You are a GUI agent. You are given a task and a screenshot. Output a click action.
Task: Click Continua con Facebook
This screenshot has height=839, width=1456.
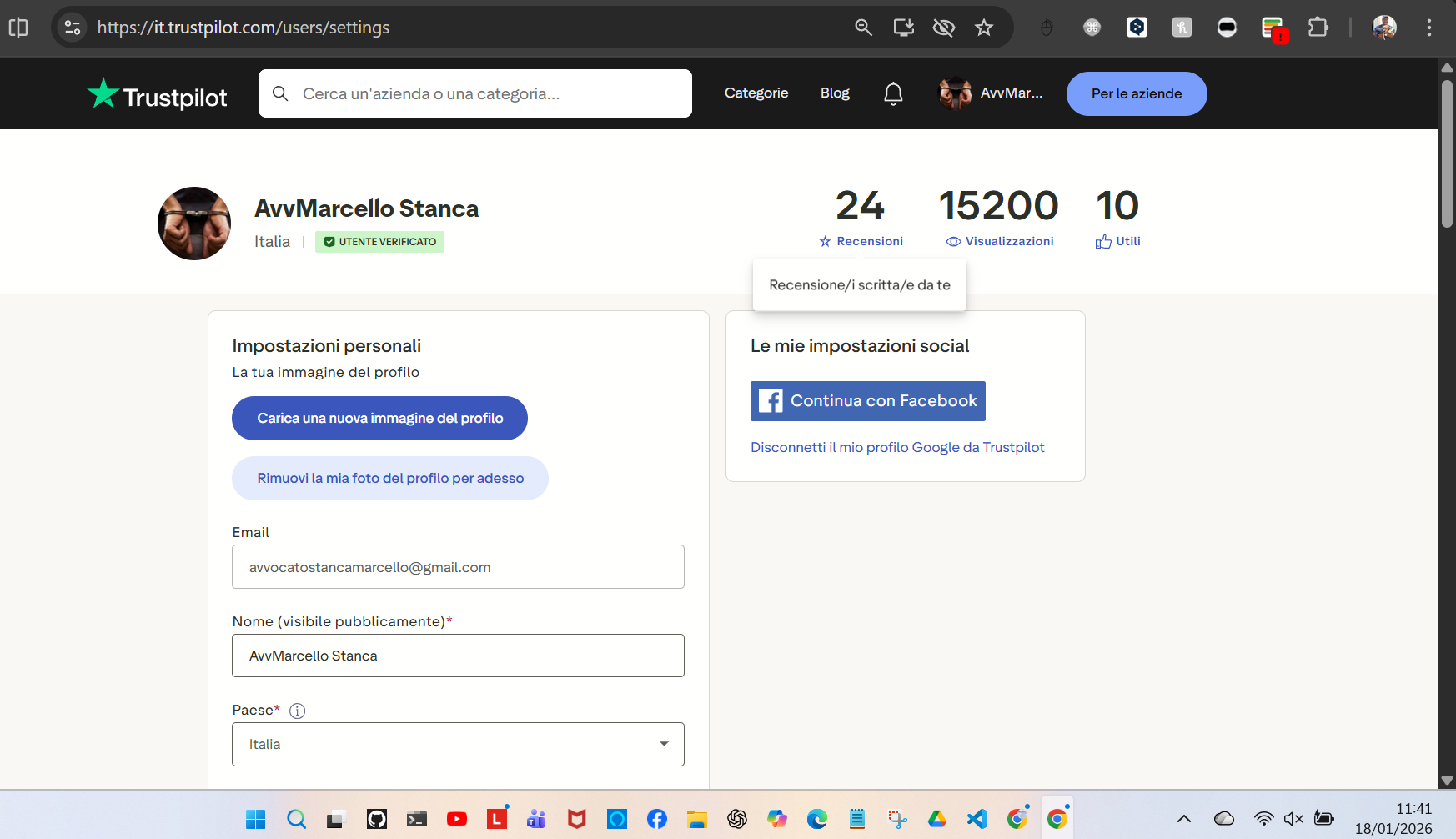point(867,401)
